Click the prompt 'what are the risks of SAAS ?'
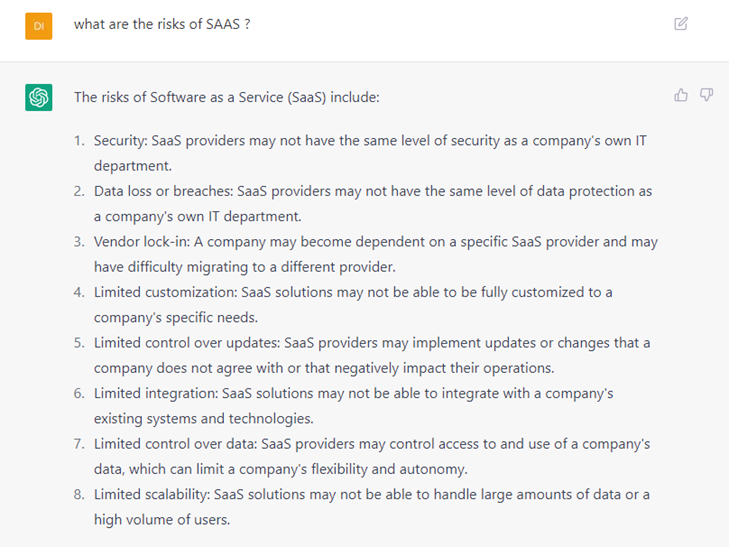 162,24
